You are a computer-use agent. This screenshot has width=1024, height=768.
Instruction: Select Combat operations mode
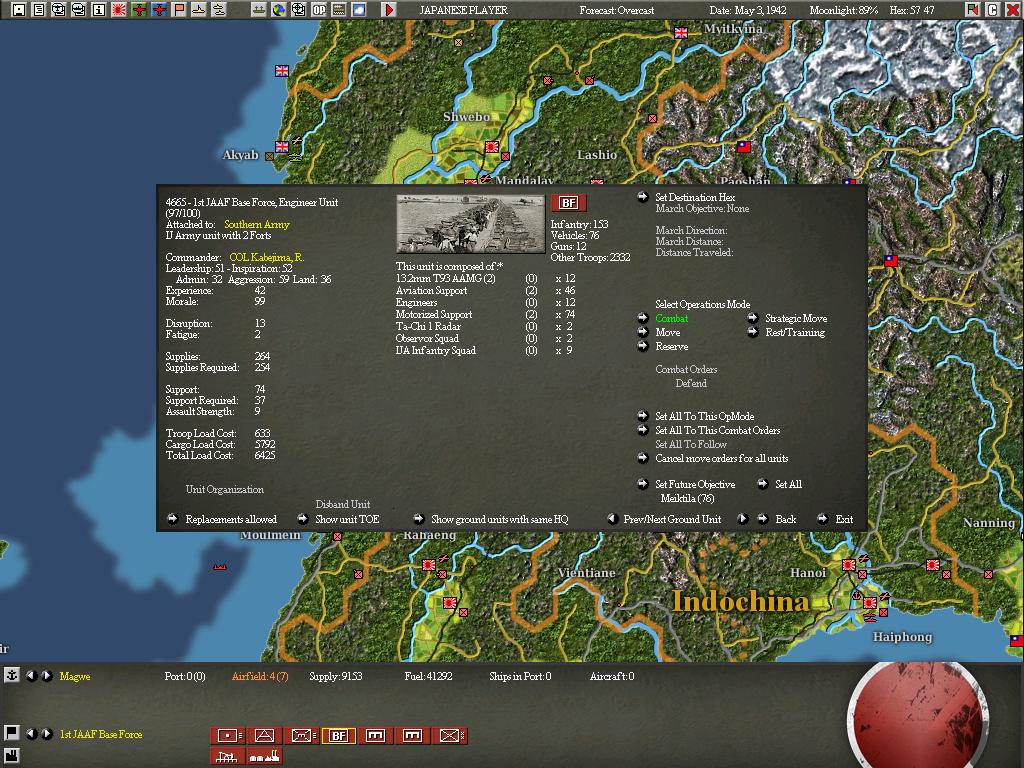(x=671, y=318)
